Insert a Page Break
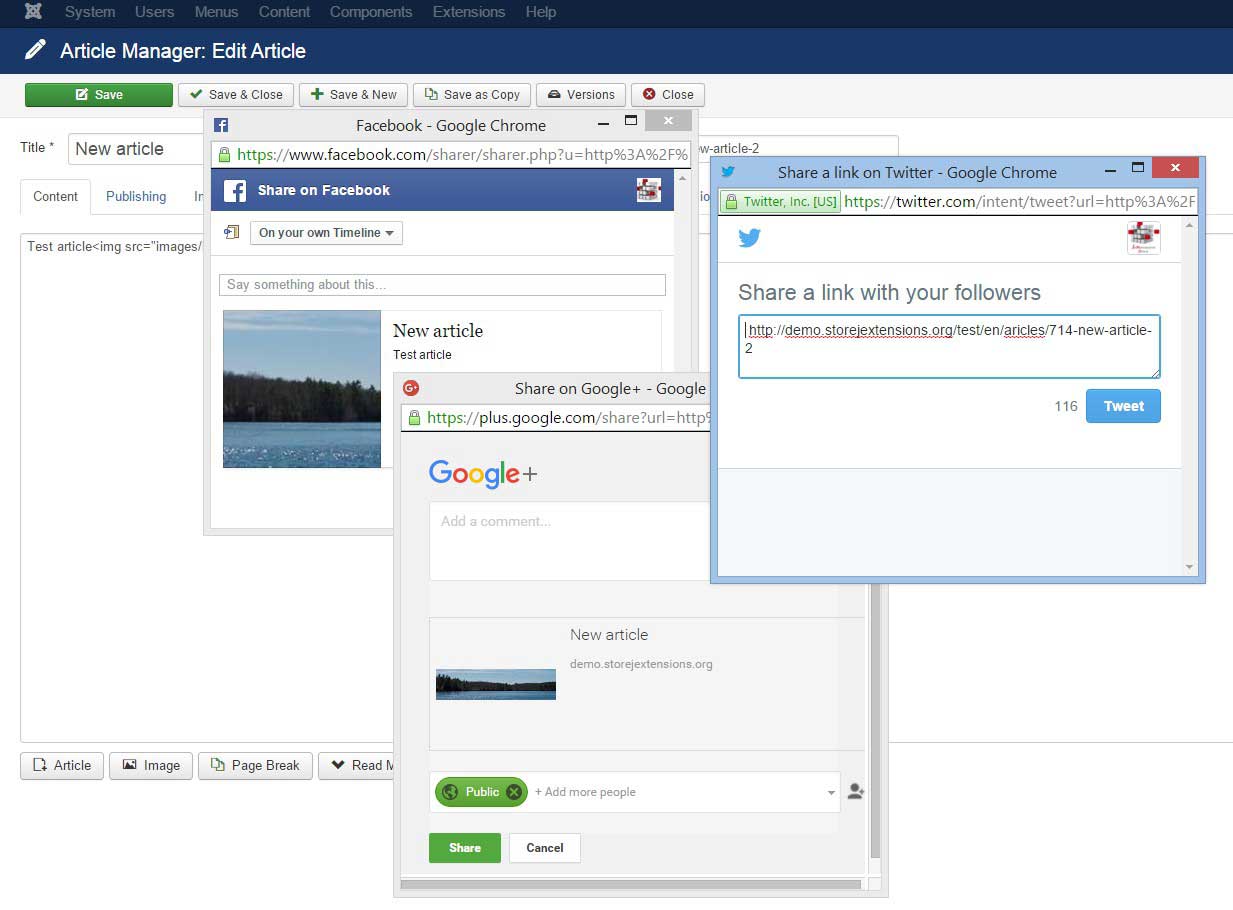1233x910 pixels. (255, 765)
